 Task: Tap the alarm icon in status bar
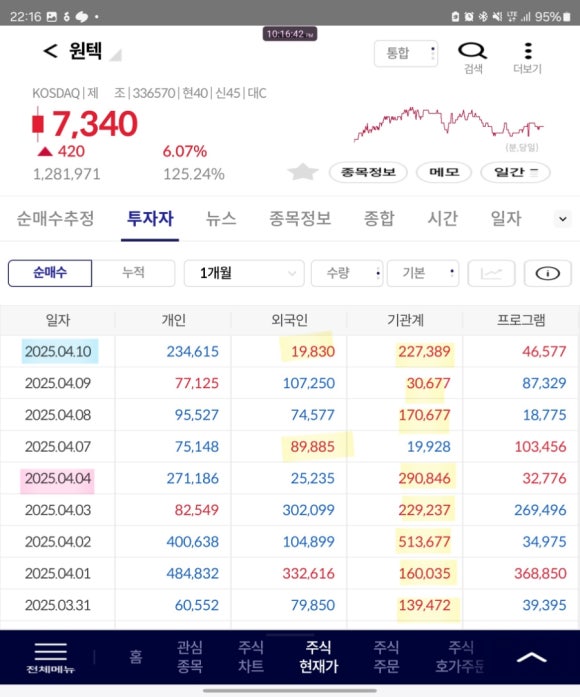point(469,17)
